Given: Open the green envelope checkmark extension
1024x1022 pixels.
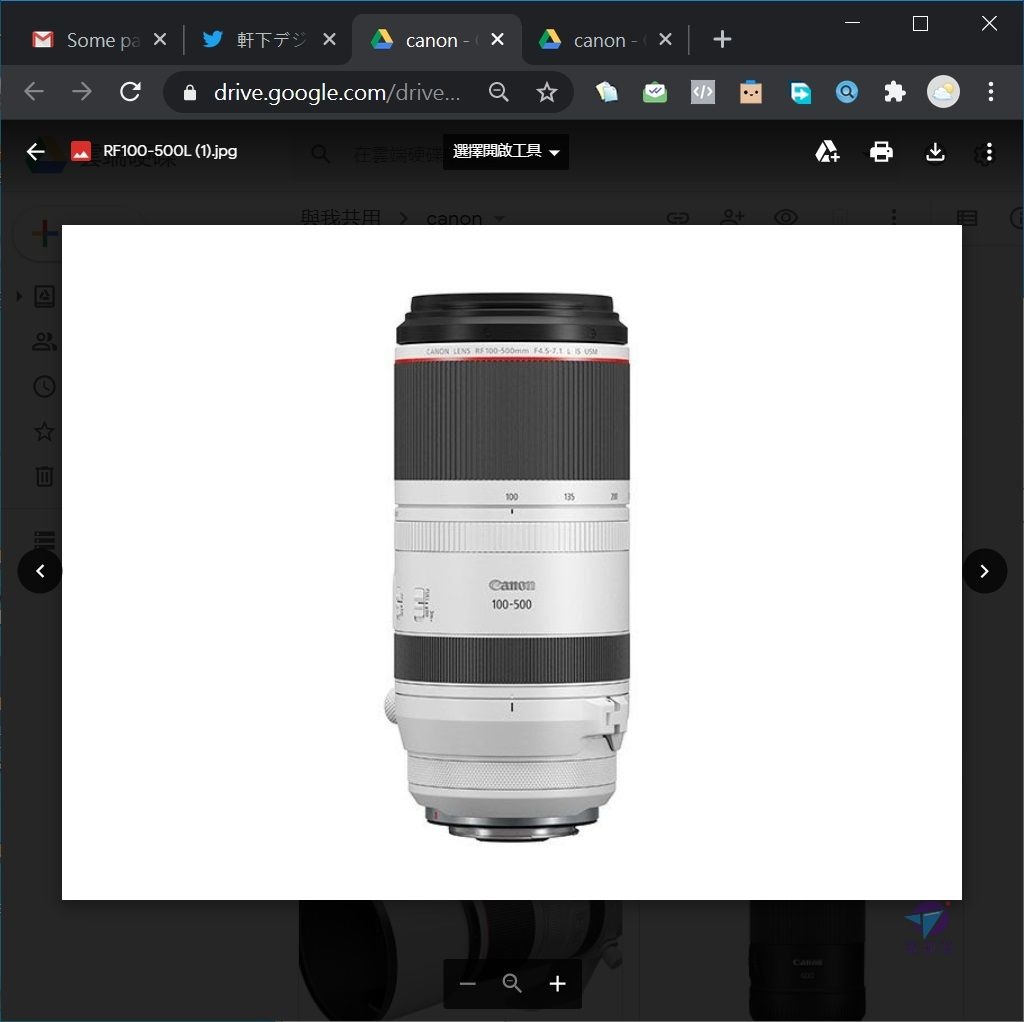Looking at the screenshot, I should [654, 92].
